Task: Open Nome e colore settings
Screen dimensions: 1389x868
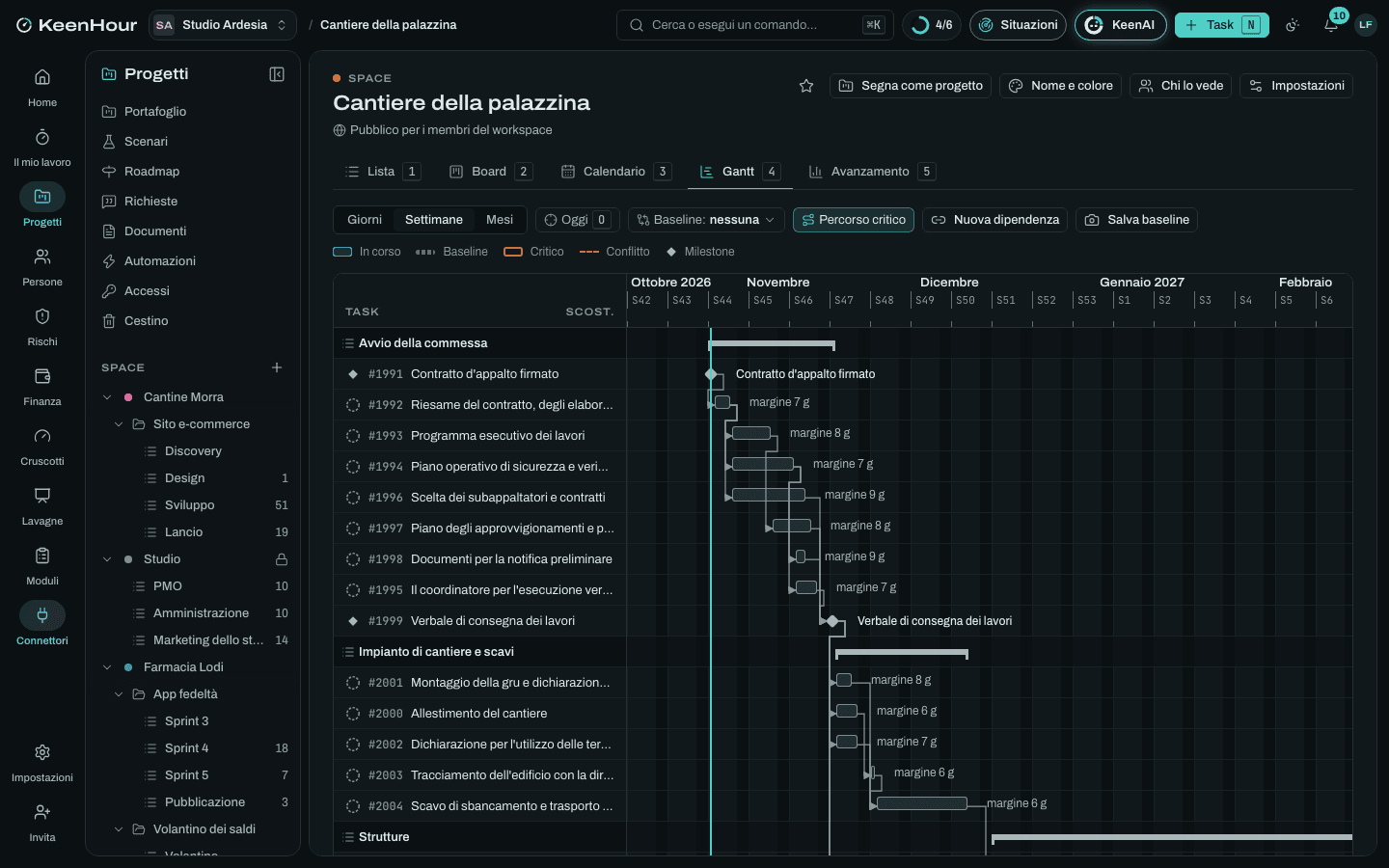Action: pos(1061,86)
